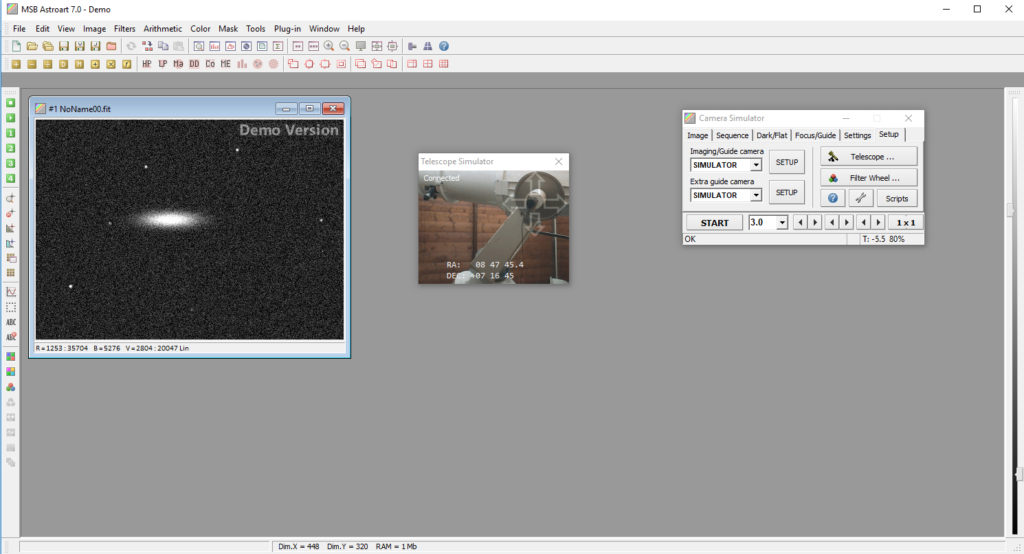Click the blue help button in Camera Simulator
This screenshot has height=554, width=1024.
[833, 198]
